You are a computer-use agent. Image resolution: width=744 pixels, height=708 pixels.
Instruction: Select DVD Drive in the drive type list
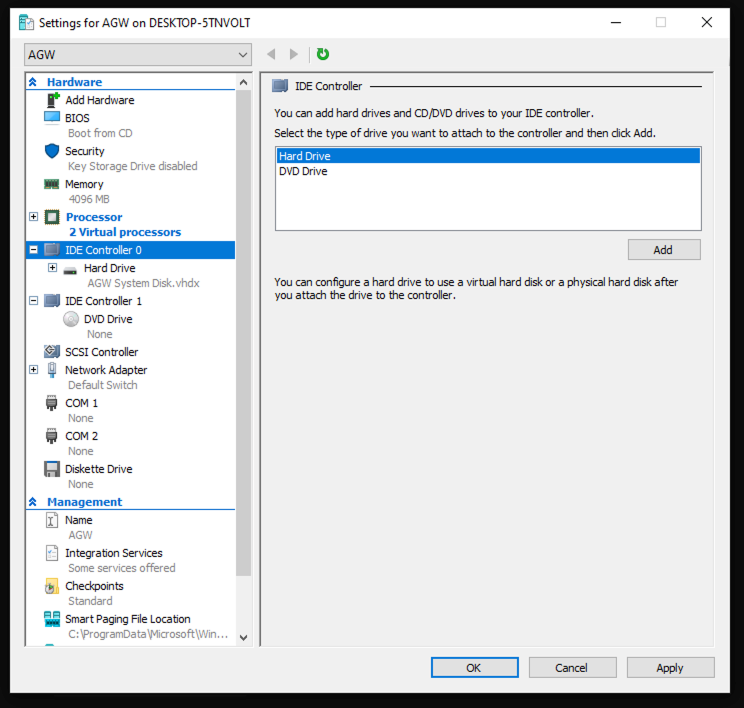pyautogui.click(x=303, y=171)
